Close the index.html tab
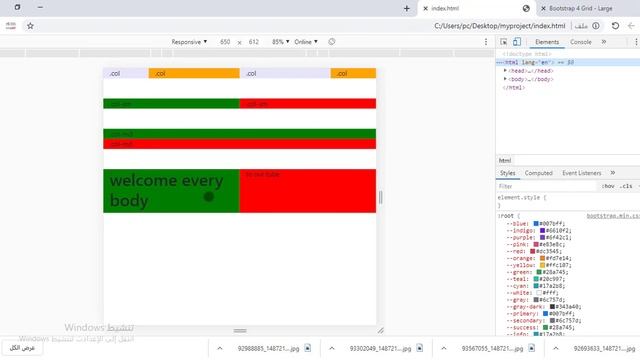Viewport: 640px width, 360px height. click(x=425, y=9)
